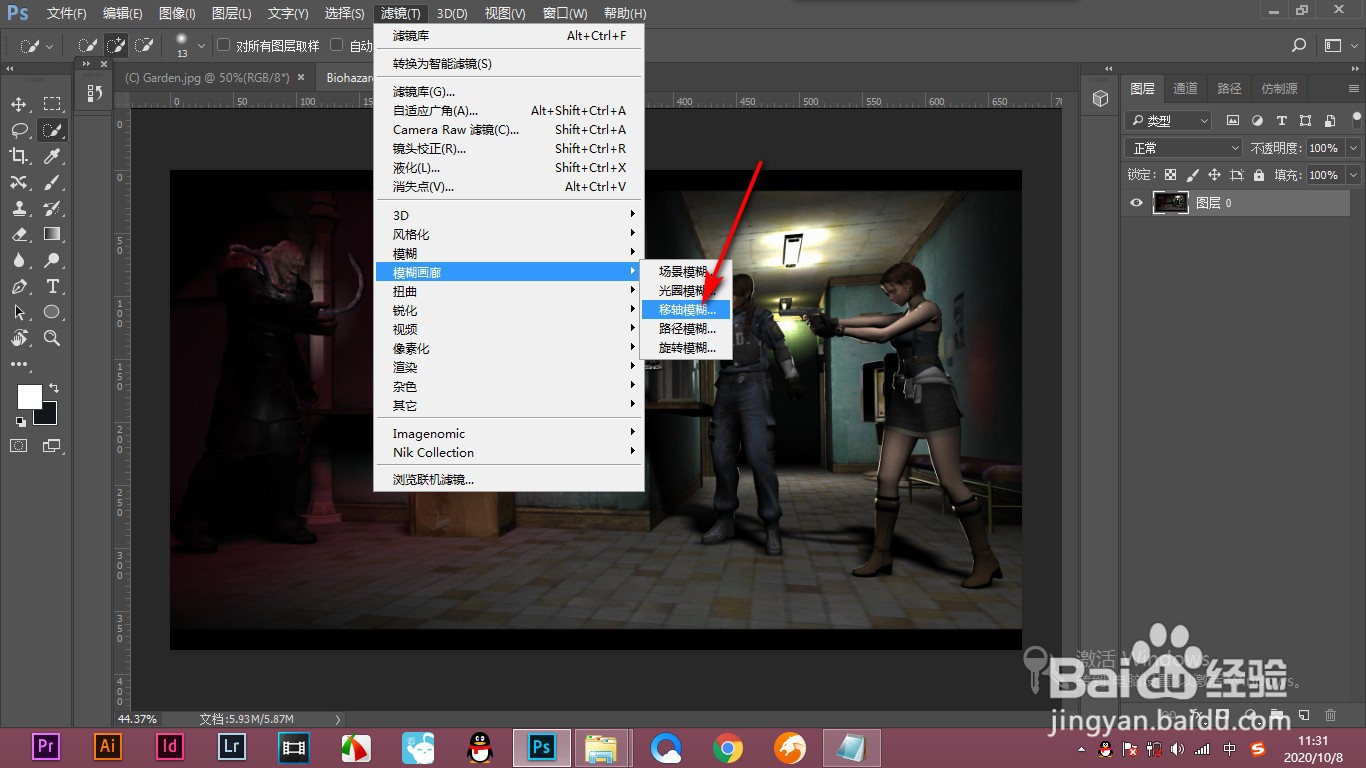This screenshot has height=768, width=1366.
Task: Open workspace switcher dropdown
Action: [x=1340, y=45]
